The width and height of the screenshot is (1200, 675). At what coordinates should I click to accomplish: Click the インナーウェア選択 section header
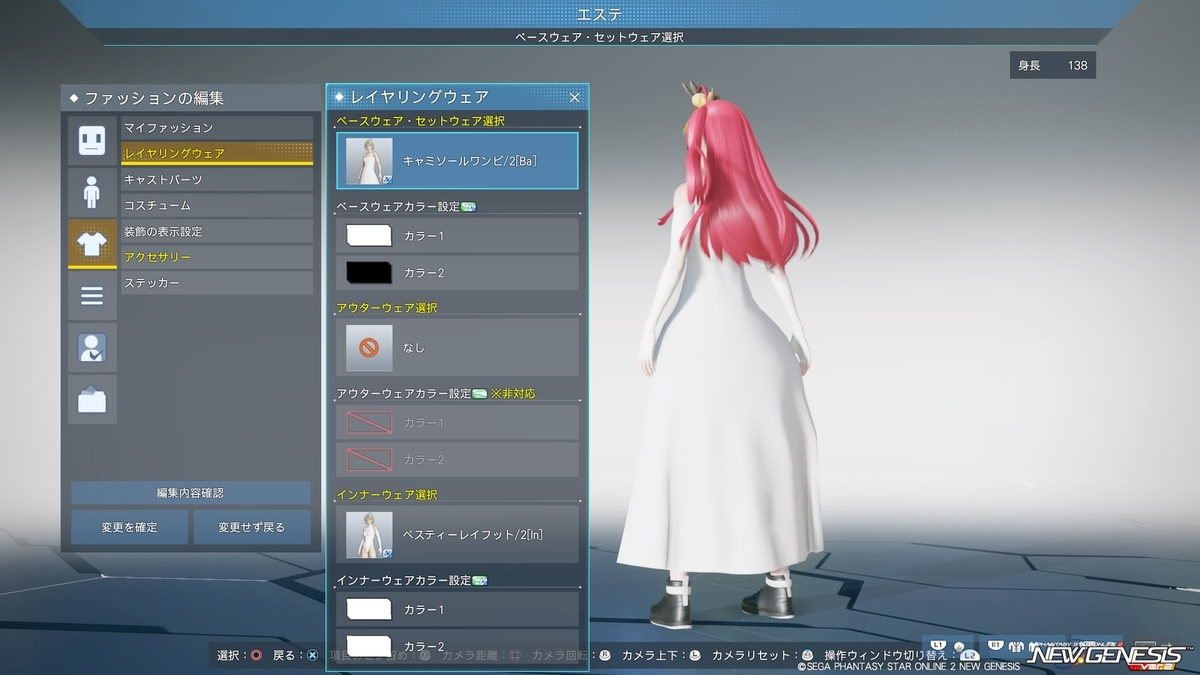pos(387,495)
